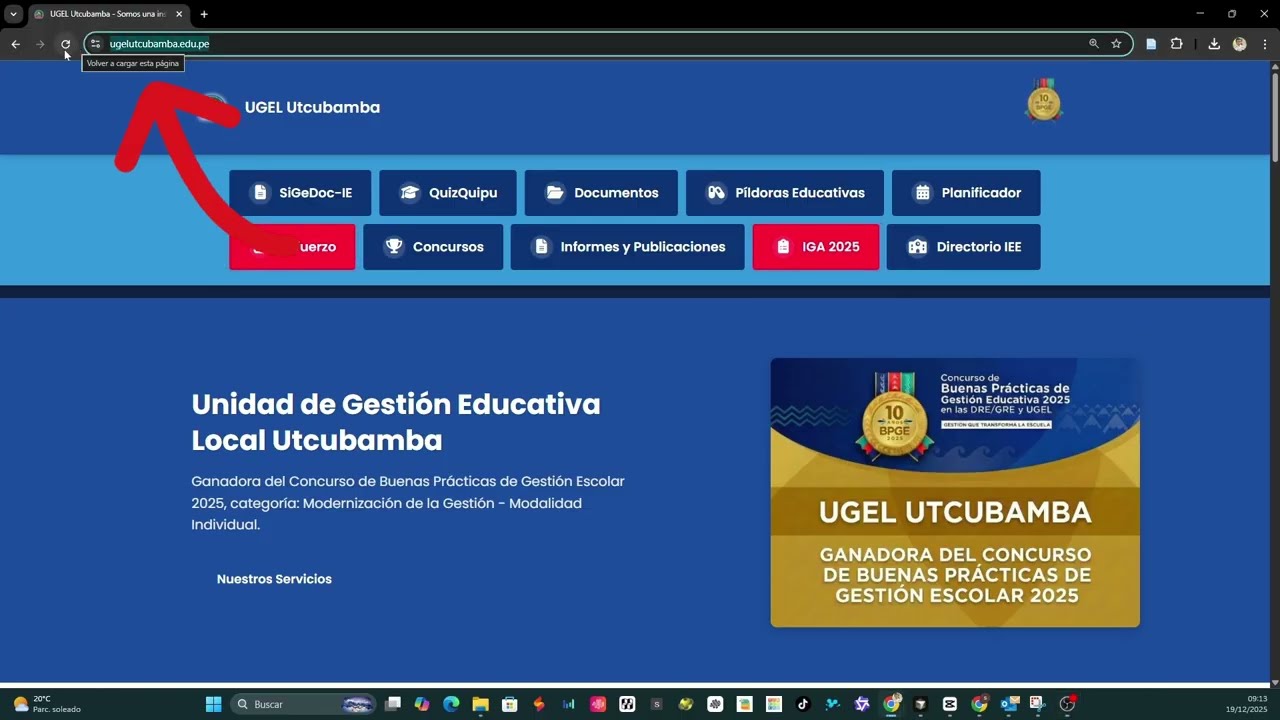
Task: Open the Concursos button
Action: (433, 247)
